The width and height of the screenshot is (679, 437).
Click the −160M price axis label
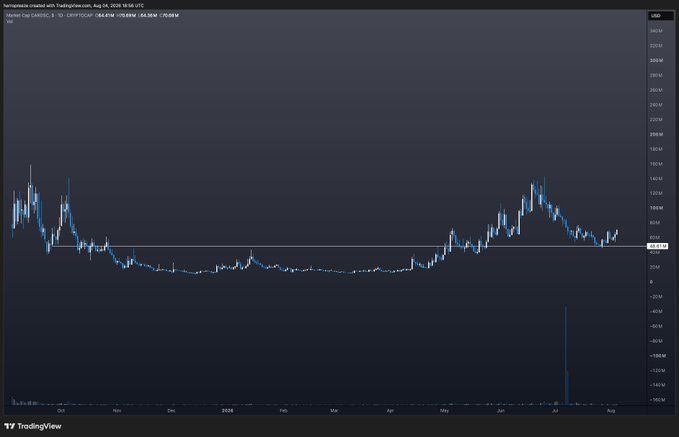click(x=657, y=400)
